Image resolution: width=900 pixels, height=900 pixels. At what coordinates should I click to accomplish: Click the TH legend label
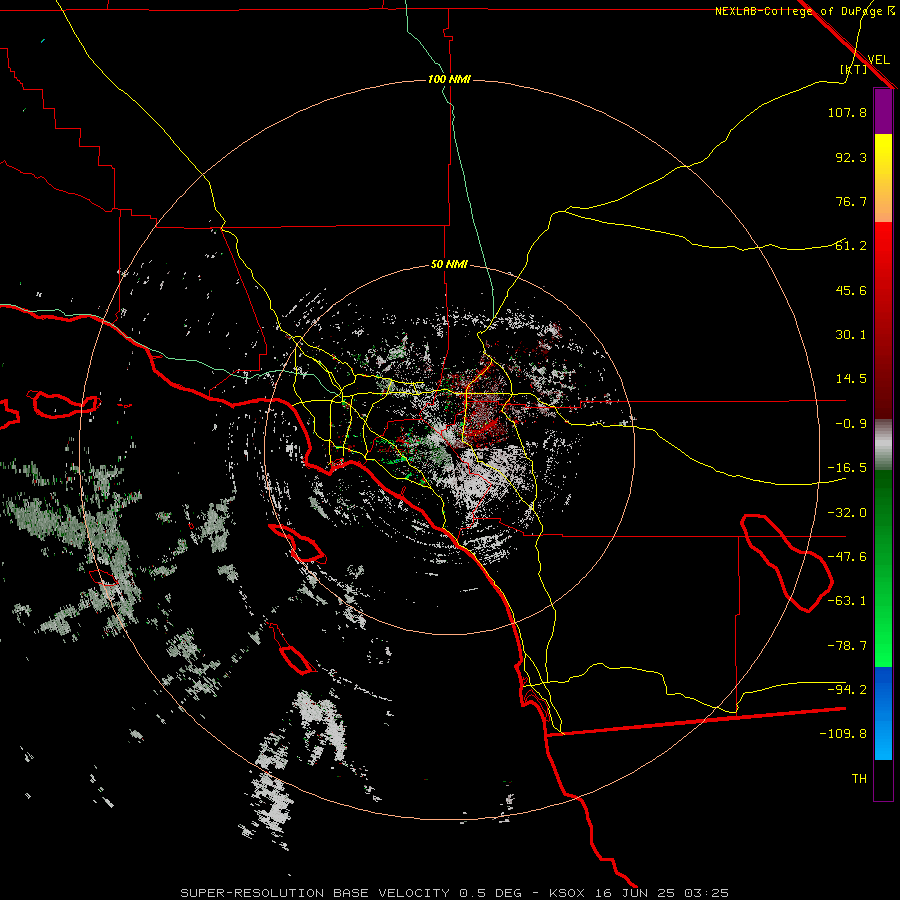[859, 779]
